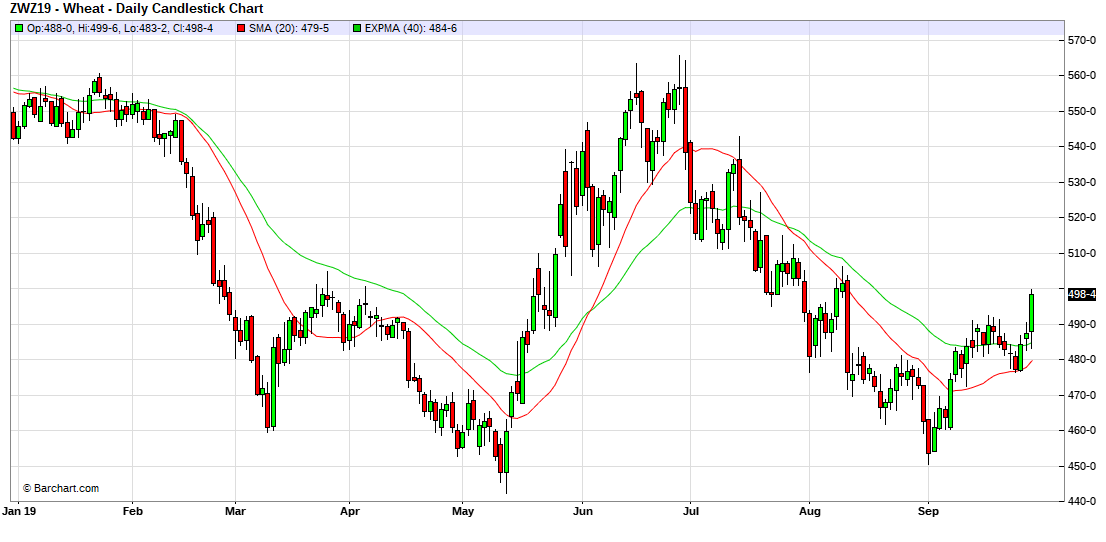Image resolution: width=1106 pixels, height=542 pixels.
Task: Click the Jul date axis label
Action: pos(691,510)
